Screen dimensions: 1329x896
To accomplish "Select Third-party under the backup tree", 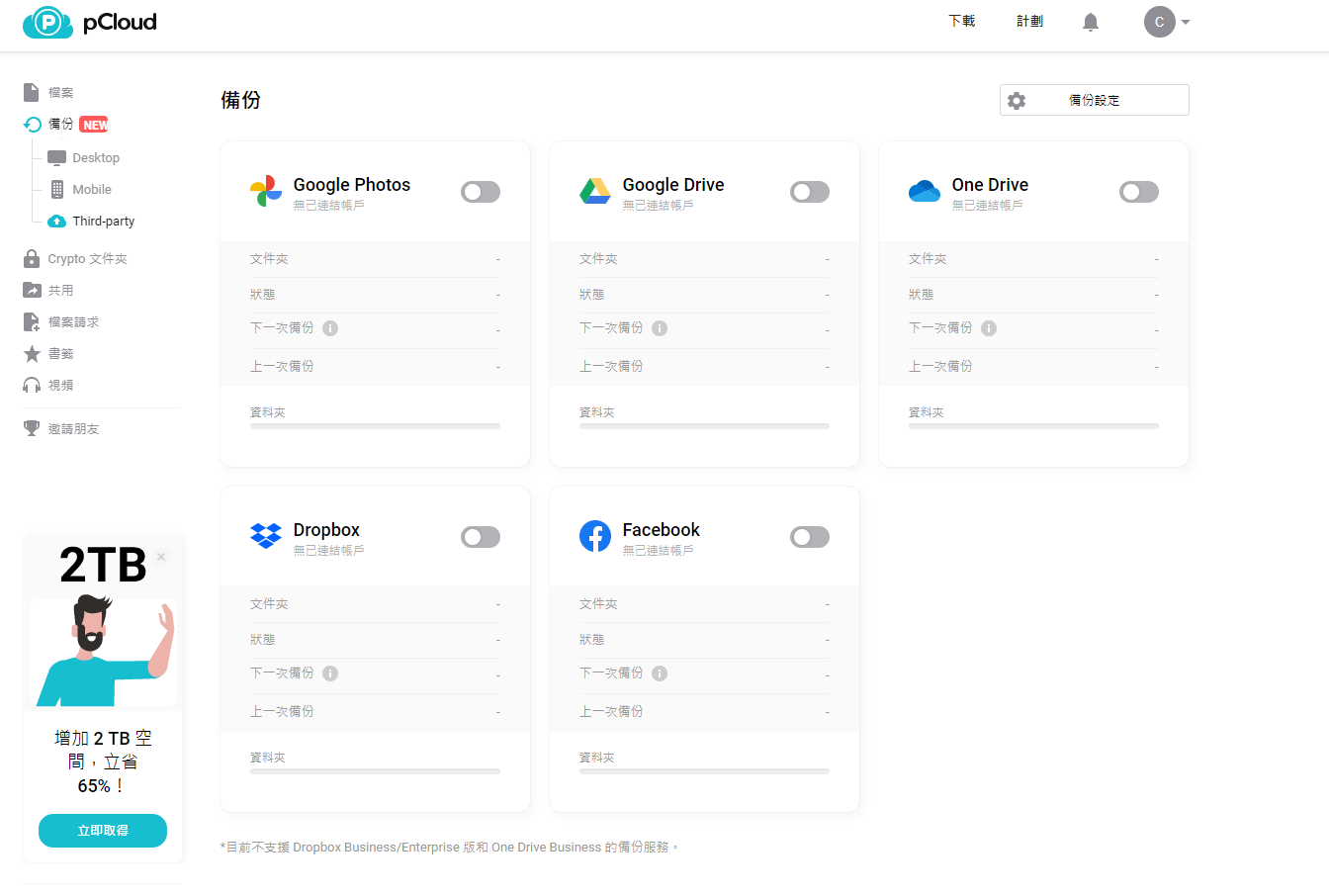I will point(103,222).
